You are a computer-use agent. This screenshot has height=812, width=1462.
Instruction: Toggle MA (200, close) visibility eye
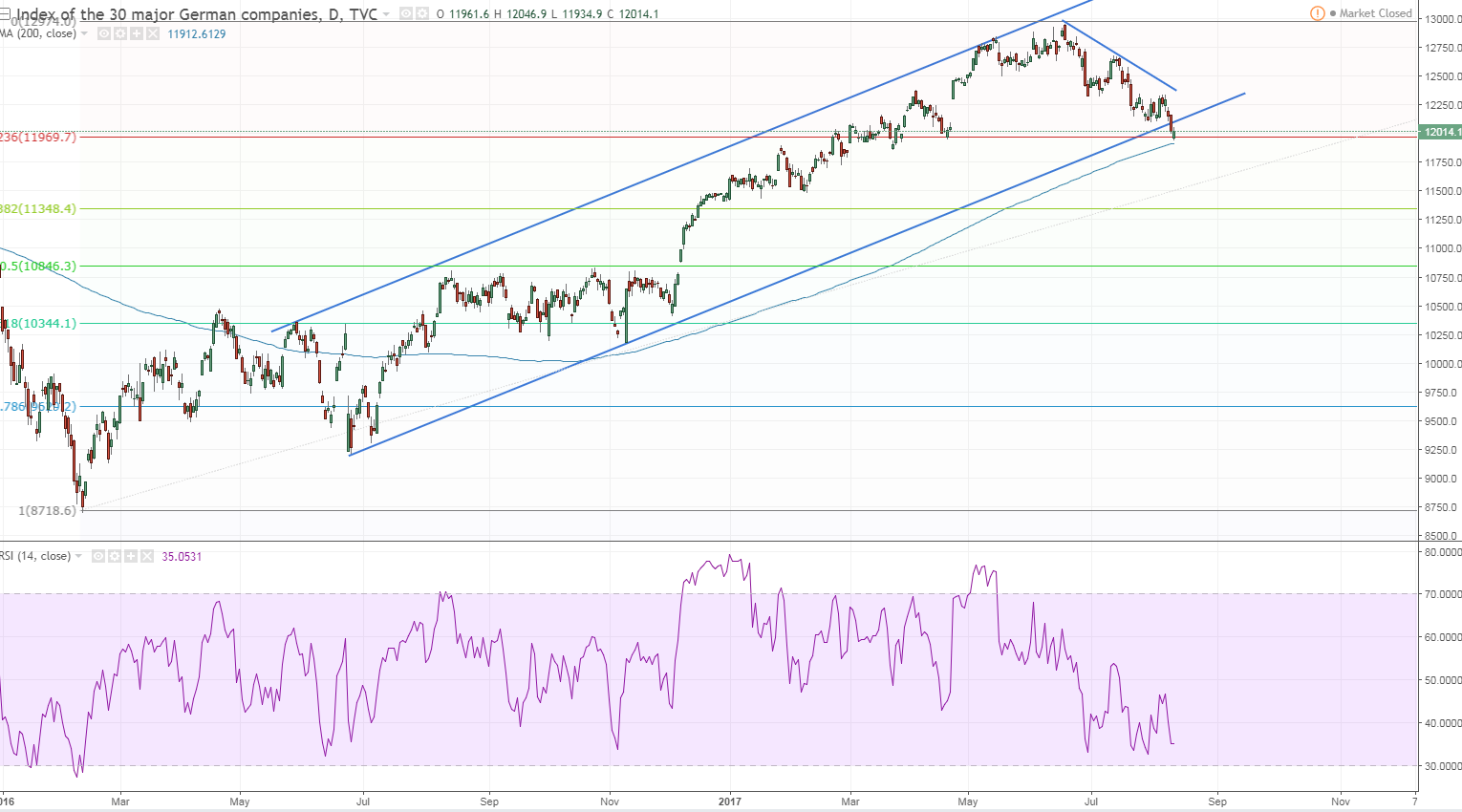[104, 33]
